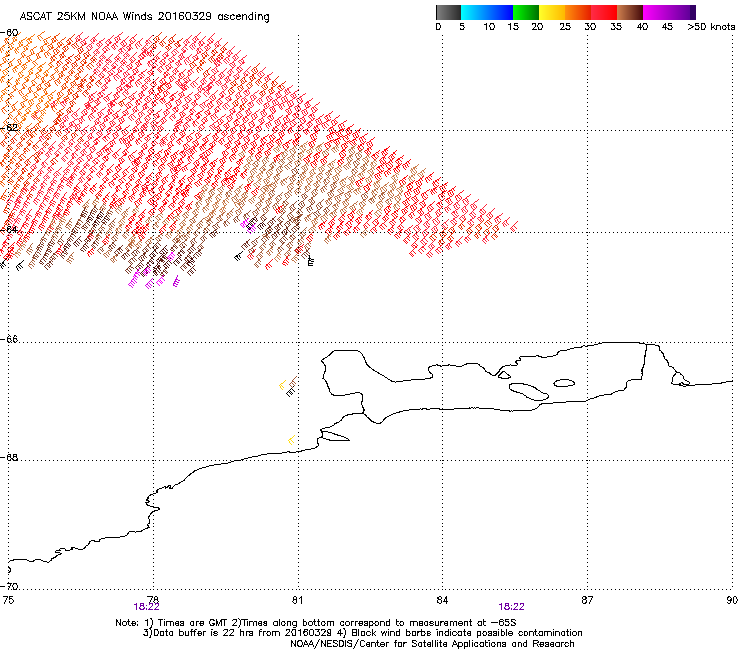Click the '78' longitude label
The image size is (740, 650).
point(153,600)
